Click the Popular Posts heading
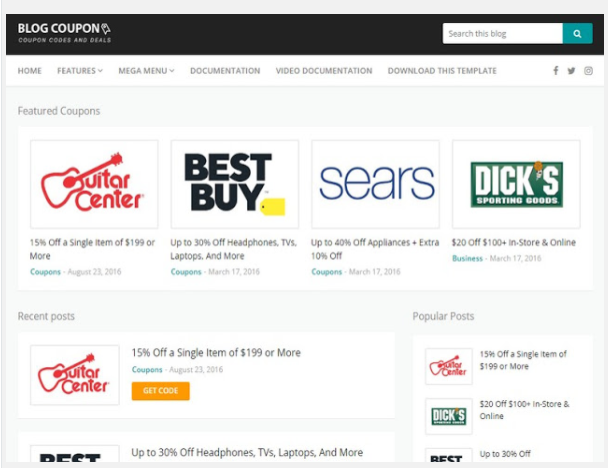This screenshot has height=468, width=608. (x=443, y=316)
